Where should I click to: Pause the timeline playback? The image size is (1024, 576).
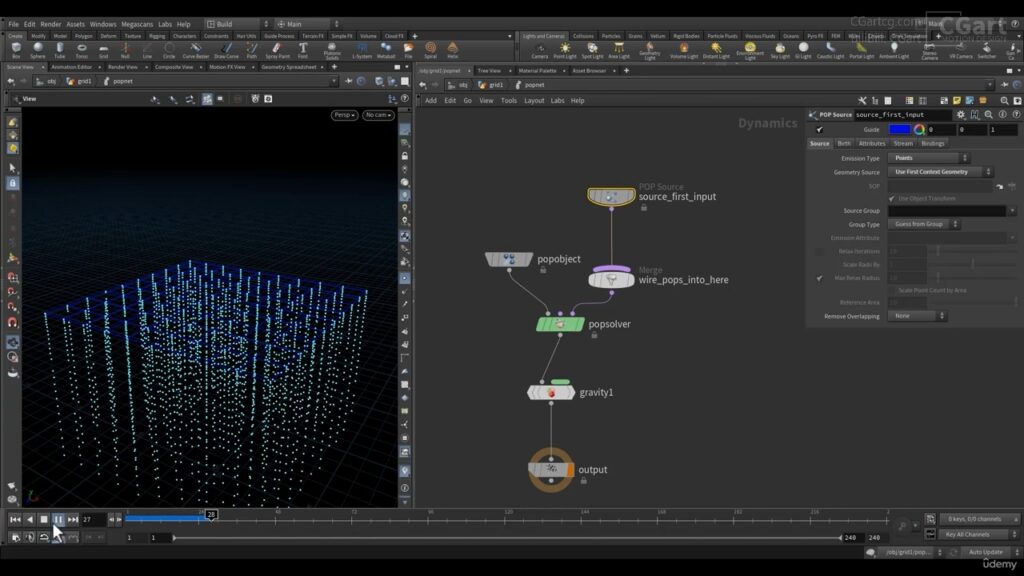tap(58, 519)
